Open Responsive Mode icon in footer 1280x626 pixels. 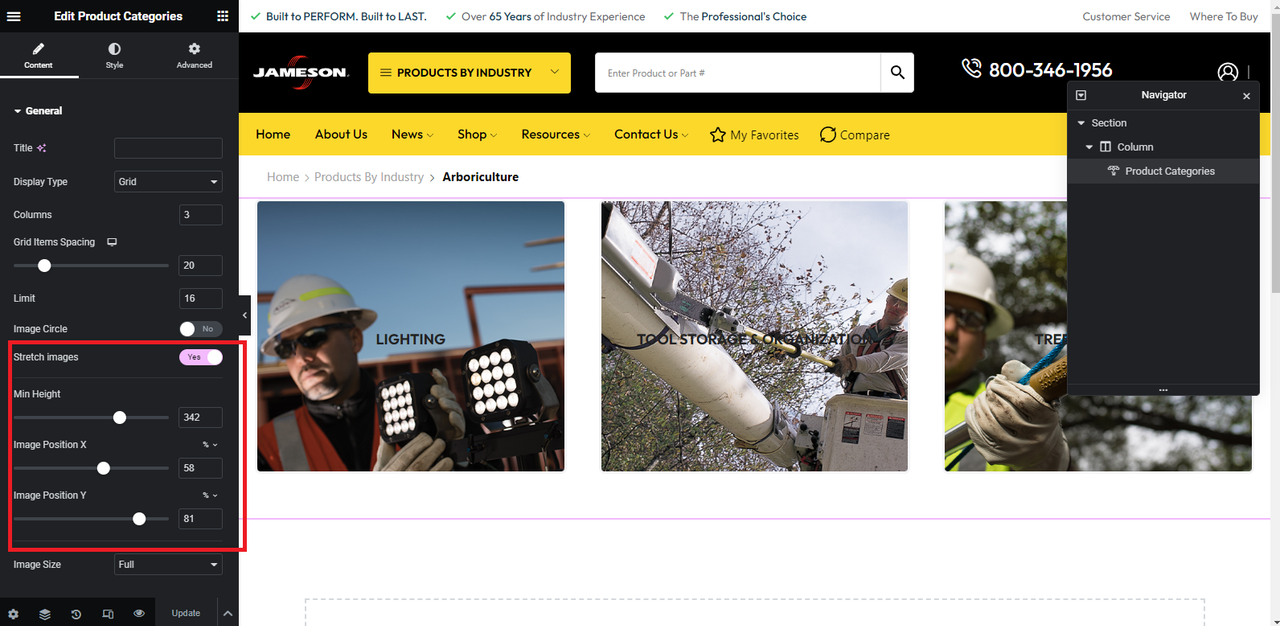tap(108, 614)
